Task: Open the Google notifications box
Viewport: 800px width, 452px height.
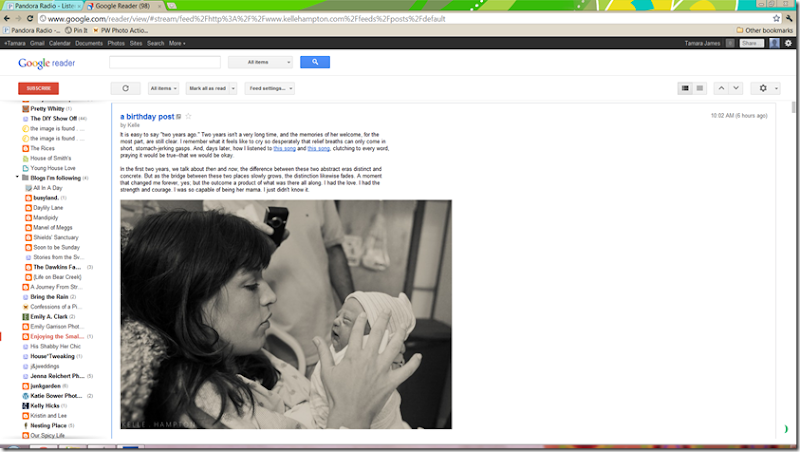Action: coord(730,43)
